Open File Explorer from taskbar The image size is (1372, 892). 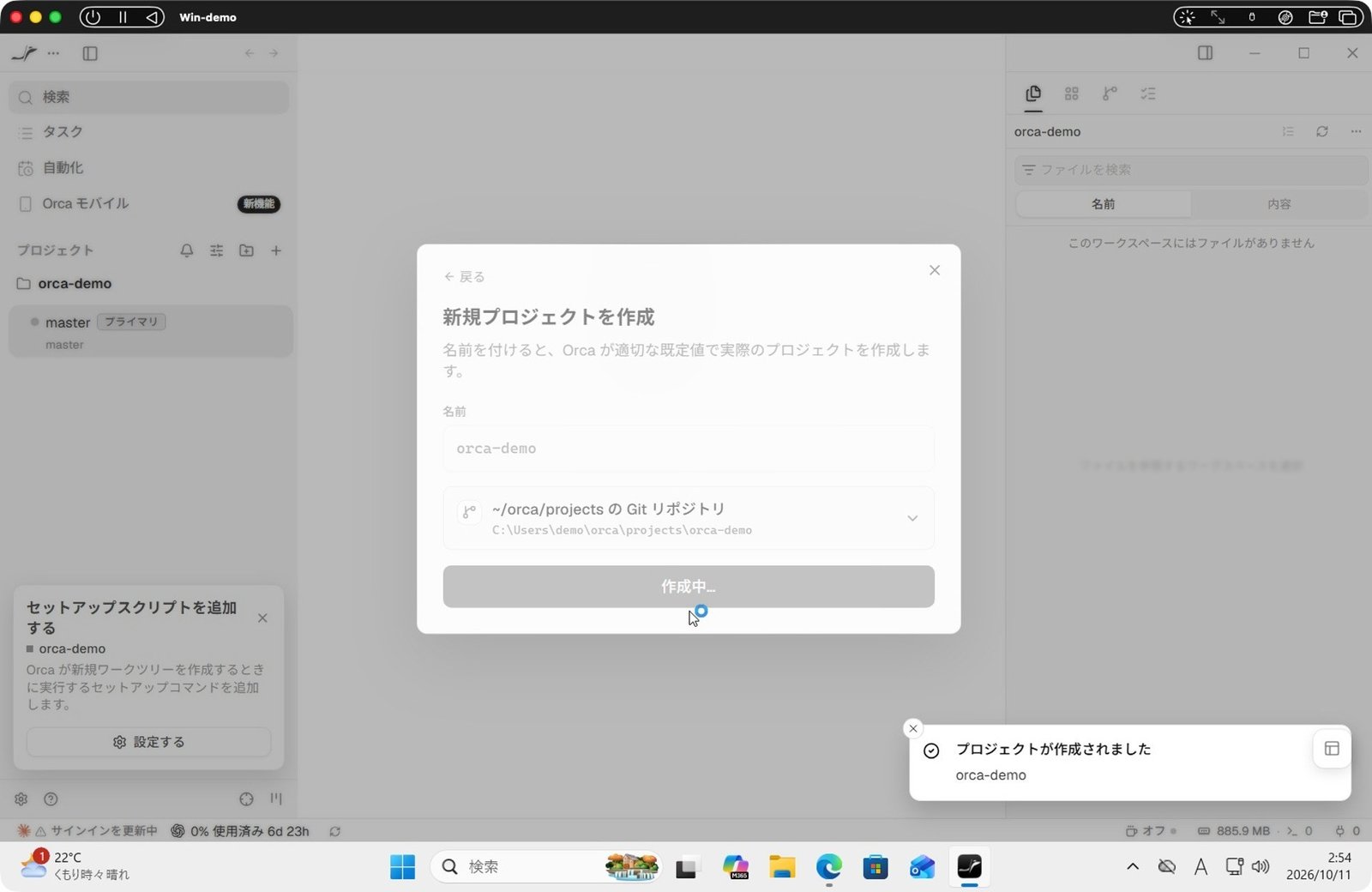(x=781, y=867)
